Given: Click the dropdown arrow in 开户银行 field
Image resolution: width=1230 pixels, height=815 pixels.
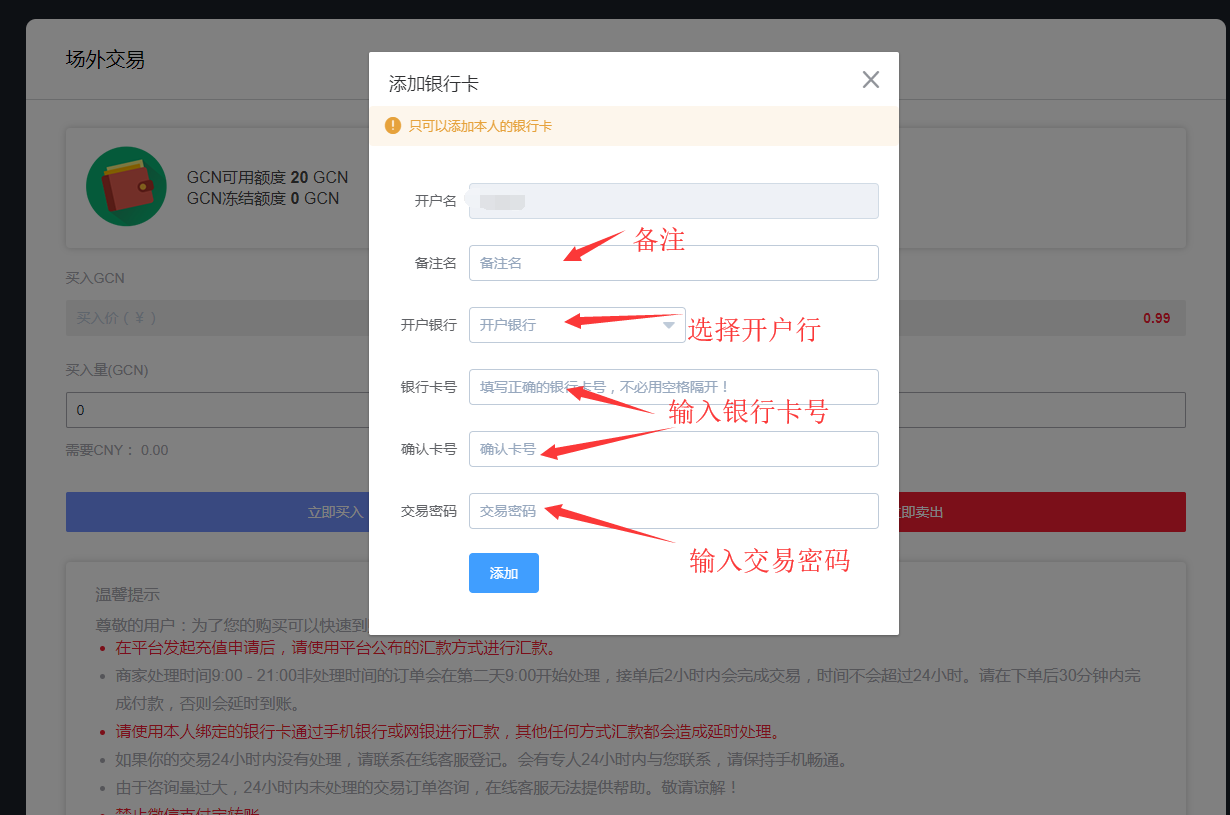Looking at the screenshot, I should [x=669, y=325].
